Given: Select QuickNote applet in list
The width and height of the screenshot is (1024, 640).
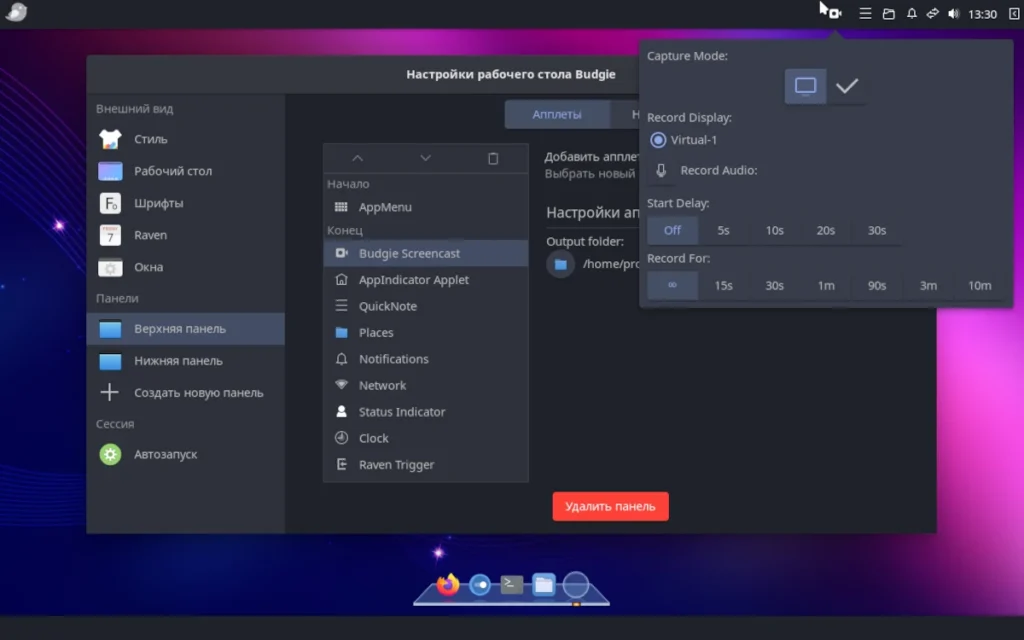Looking at the screenshot, I should click(426, 306).
